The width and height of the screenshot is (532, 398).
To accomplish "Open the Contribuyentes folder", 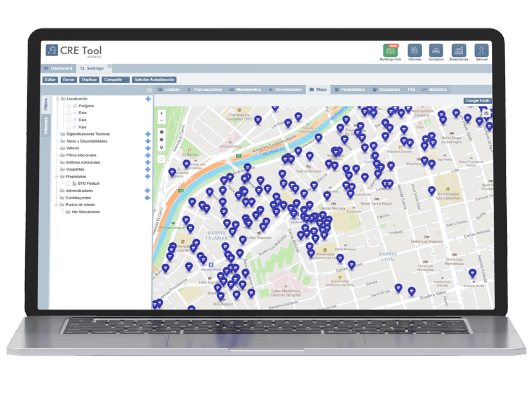I will 76,198.
